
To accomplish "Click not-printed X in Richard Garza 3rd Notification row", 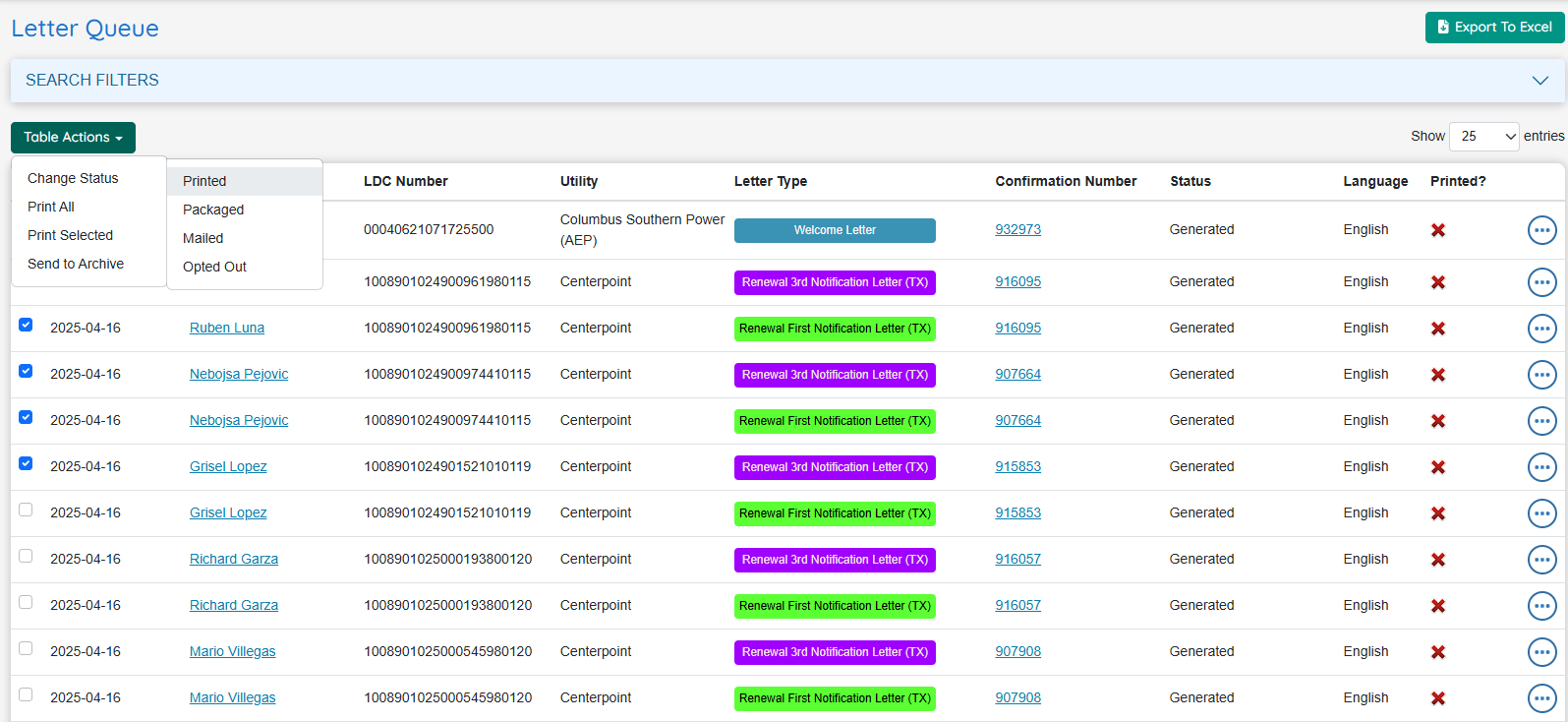I will coord(1438,560).
